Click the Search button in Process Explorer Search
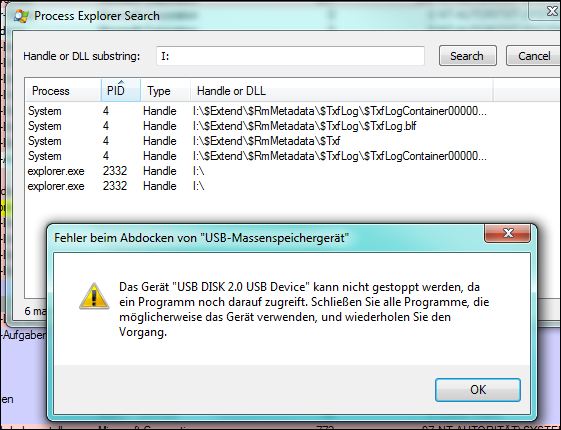The width and height of the screenshot is (561, 430). [x=468, y=56]
